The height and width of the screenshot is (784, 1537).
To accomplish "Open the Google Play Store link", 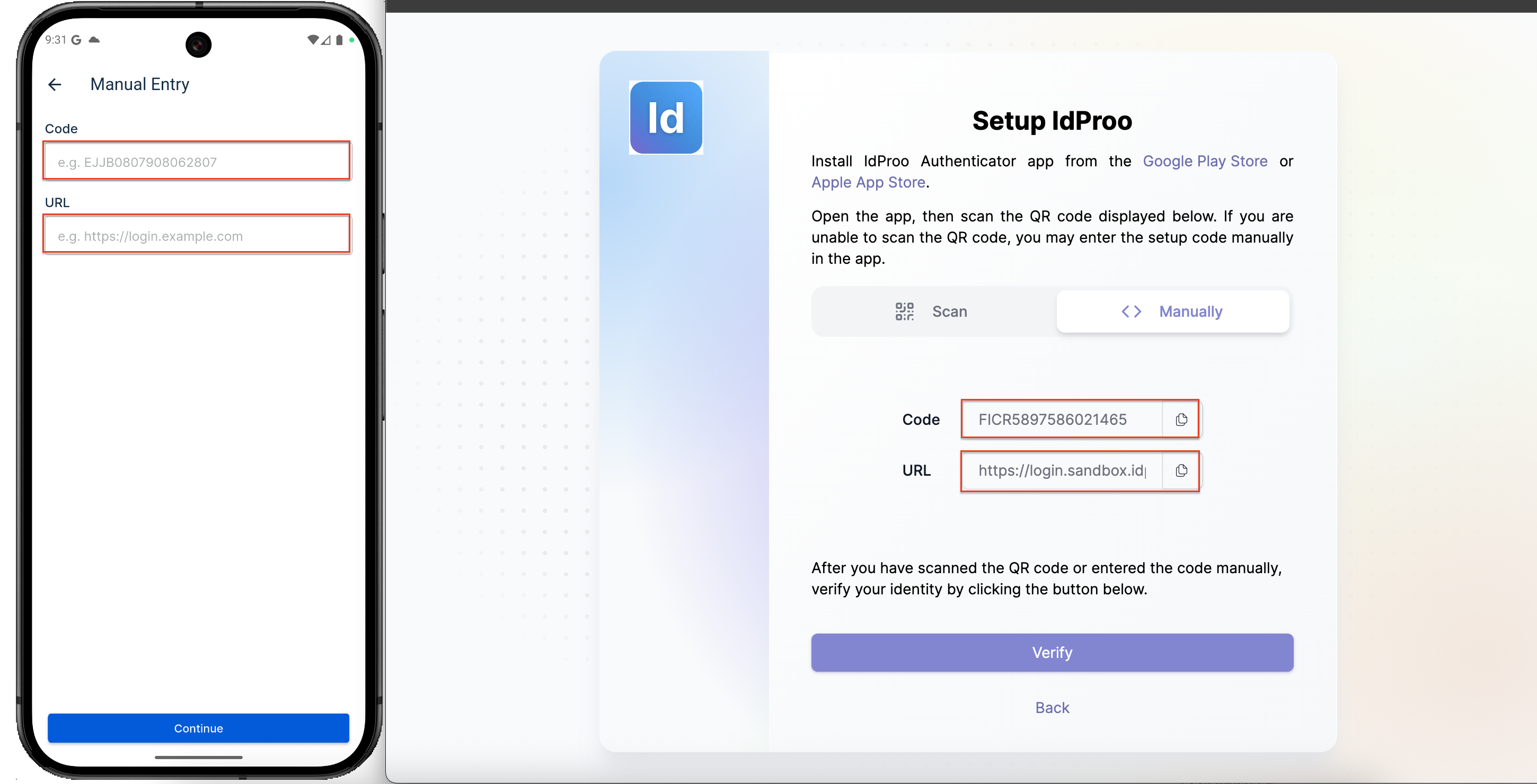I will 1205,162.
